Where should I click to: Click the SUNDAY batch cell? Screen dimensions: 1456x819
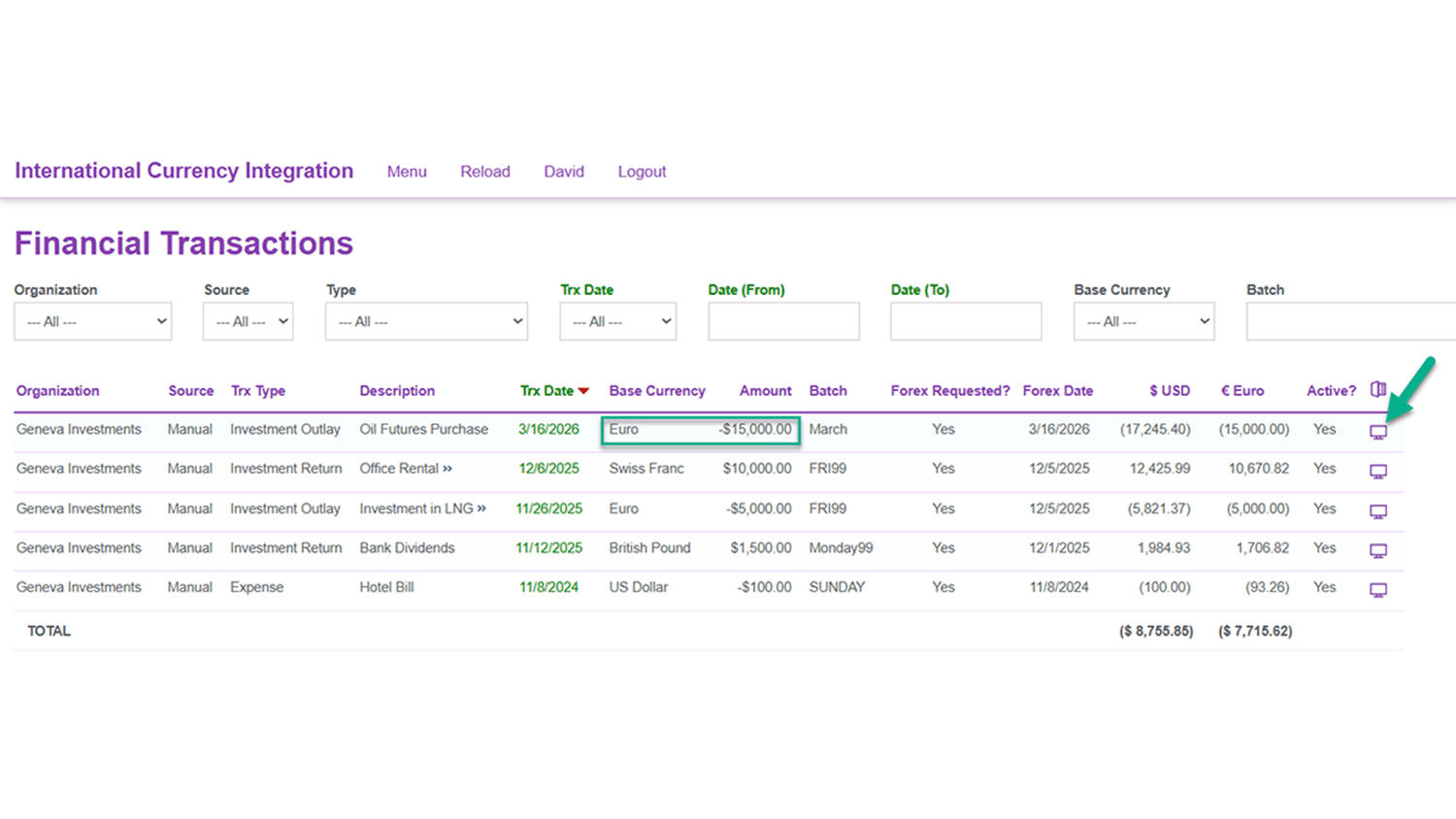point(837,587)
